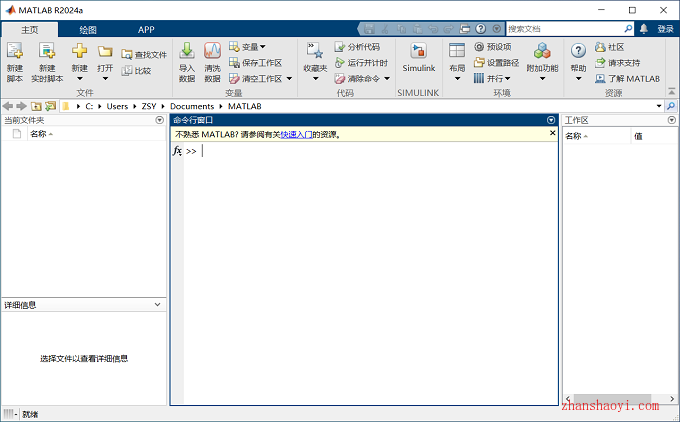Image resolution: width=680 pixels, height=422 pixels.
Task: Click the forward arrow in address bar
Action: click(21, 106)
